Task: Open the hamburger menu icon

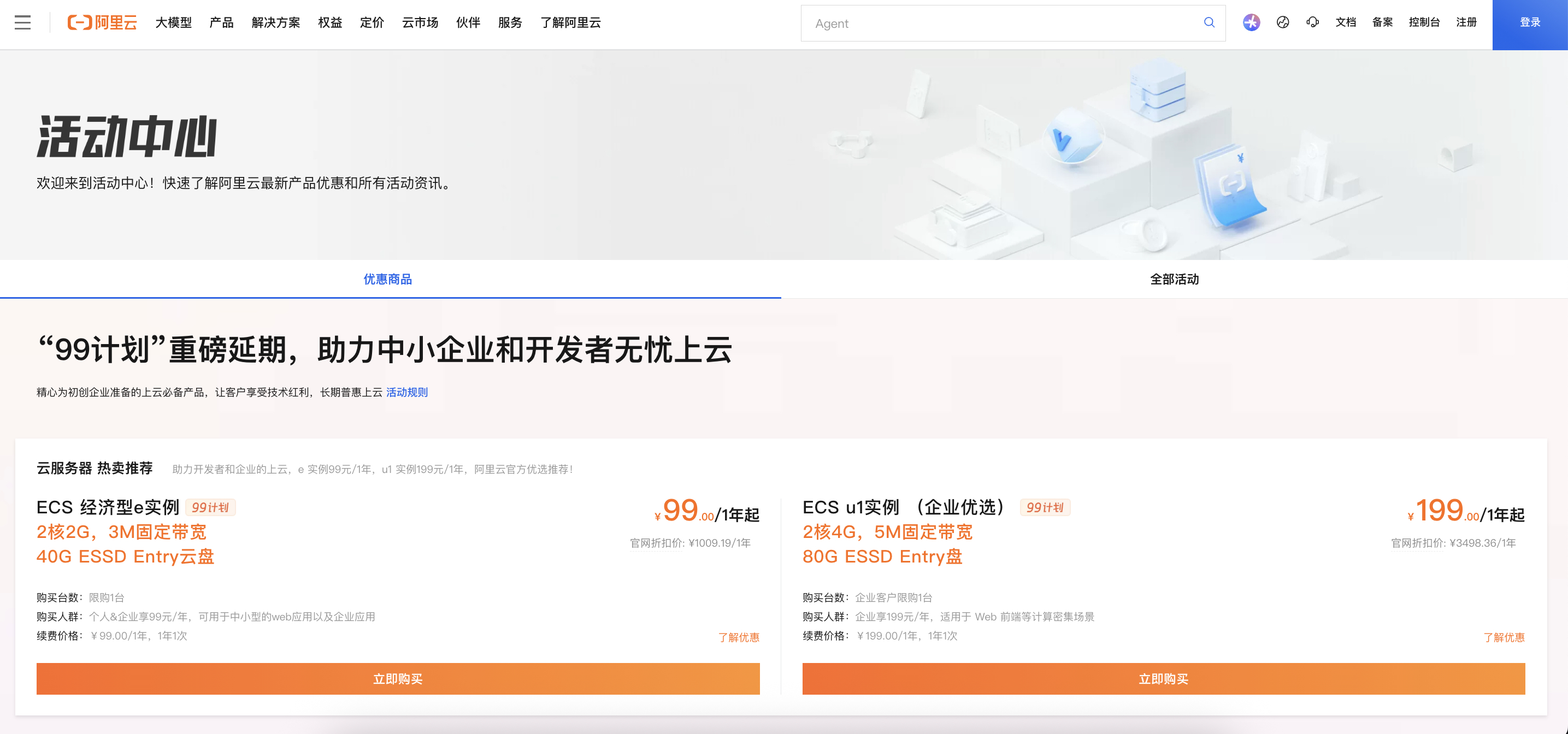Action: tap(22, 22)
